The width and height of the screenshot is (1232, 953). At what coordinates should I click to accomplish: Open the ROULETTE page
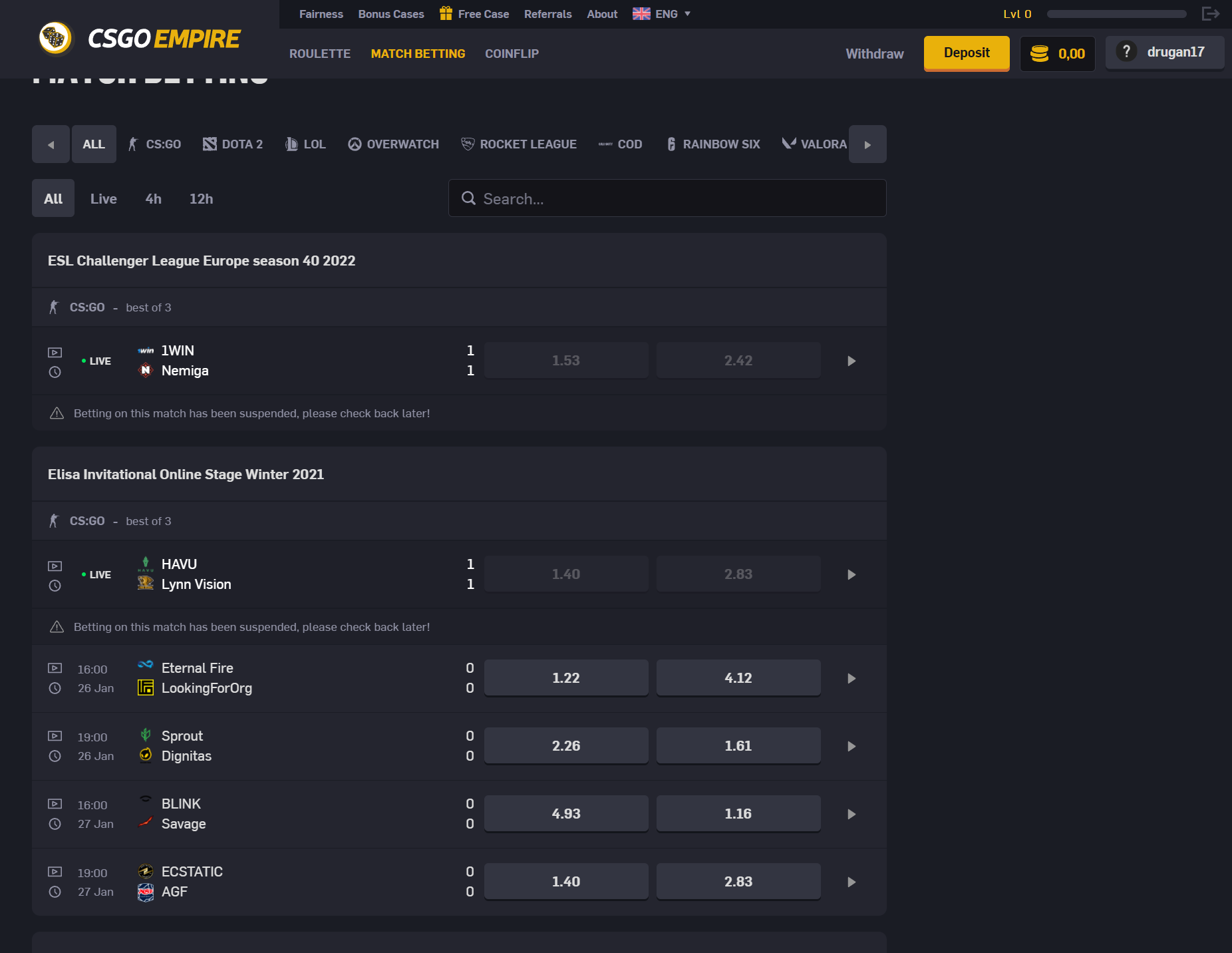click(x=320, y=53)
